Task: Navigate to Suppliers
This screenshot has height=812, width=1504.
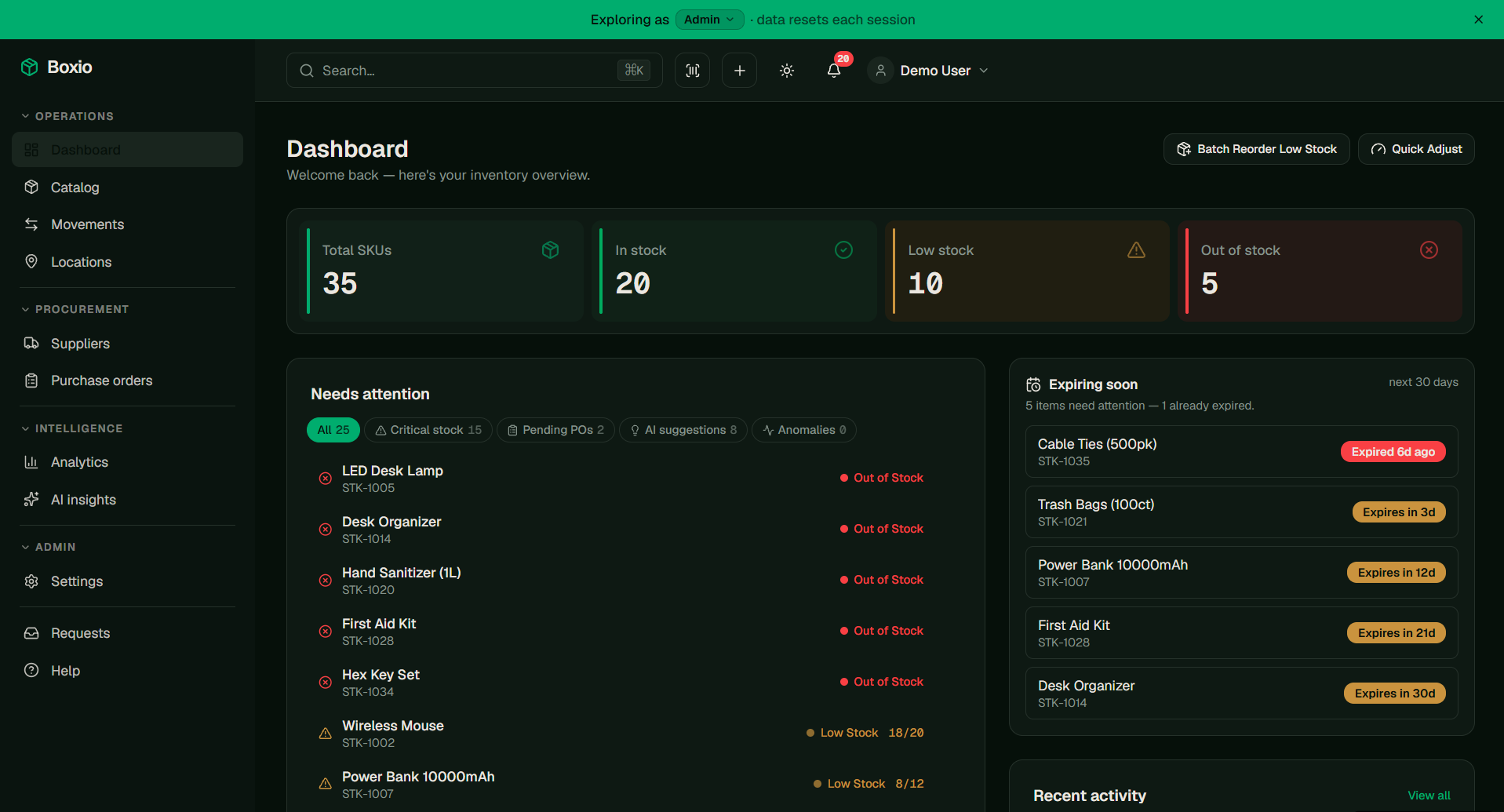Action: click(127, 344)
